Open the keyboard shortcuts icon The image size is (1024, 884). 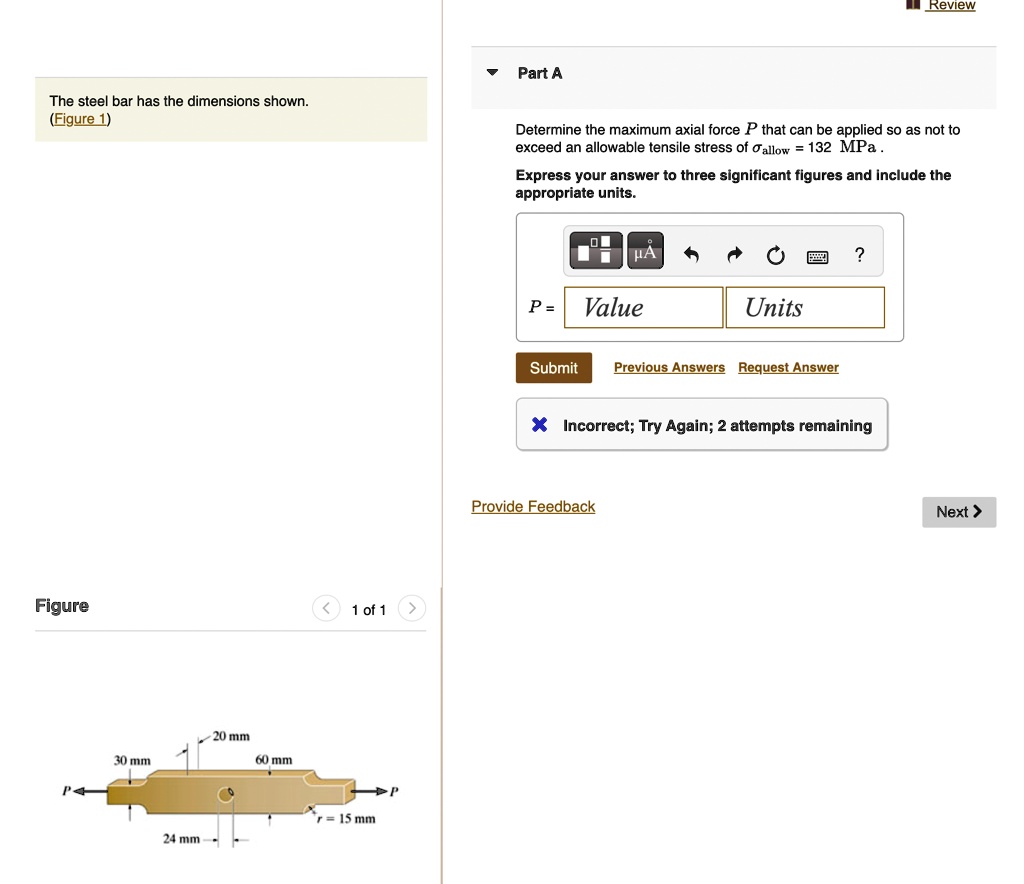coord(817,256)
